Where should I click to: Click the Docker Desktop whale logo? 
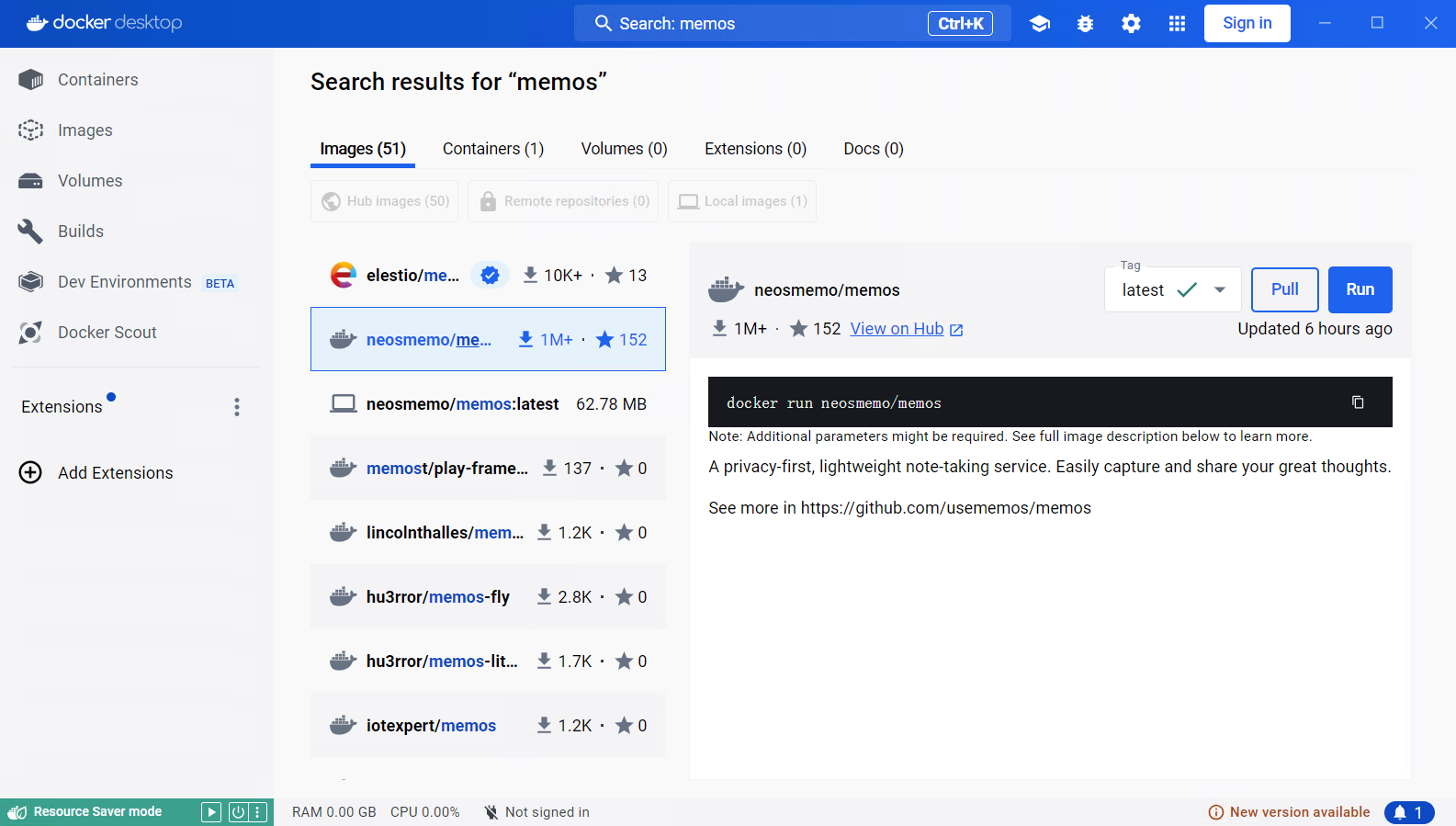37,23
